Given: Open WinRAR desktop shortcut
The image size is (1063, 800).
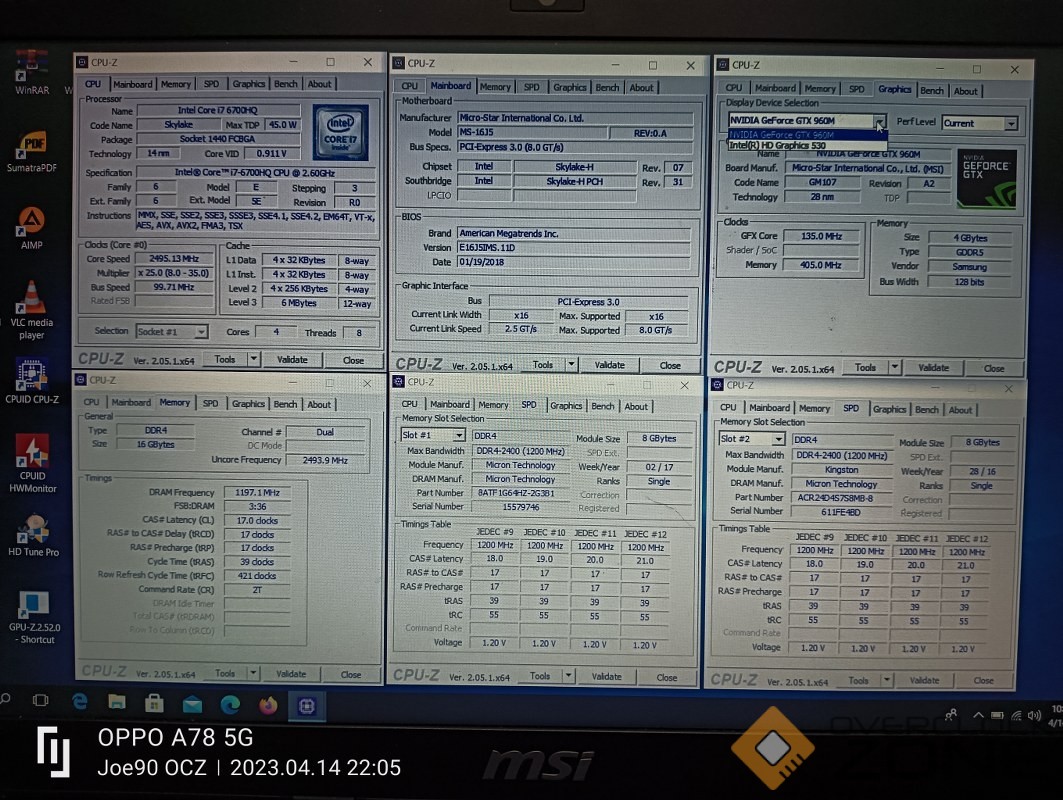Looking at the screenshot, I should click(31, 73).
